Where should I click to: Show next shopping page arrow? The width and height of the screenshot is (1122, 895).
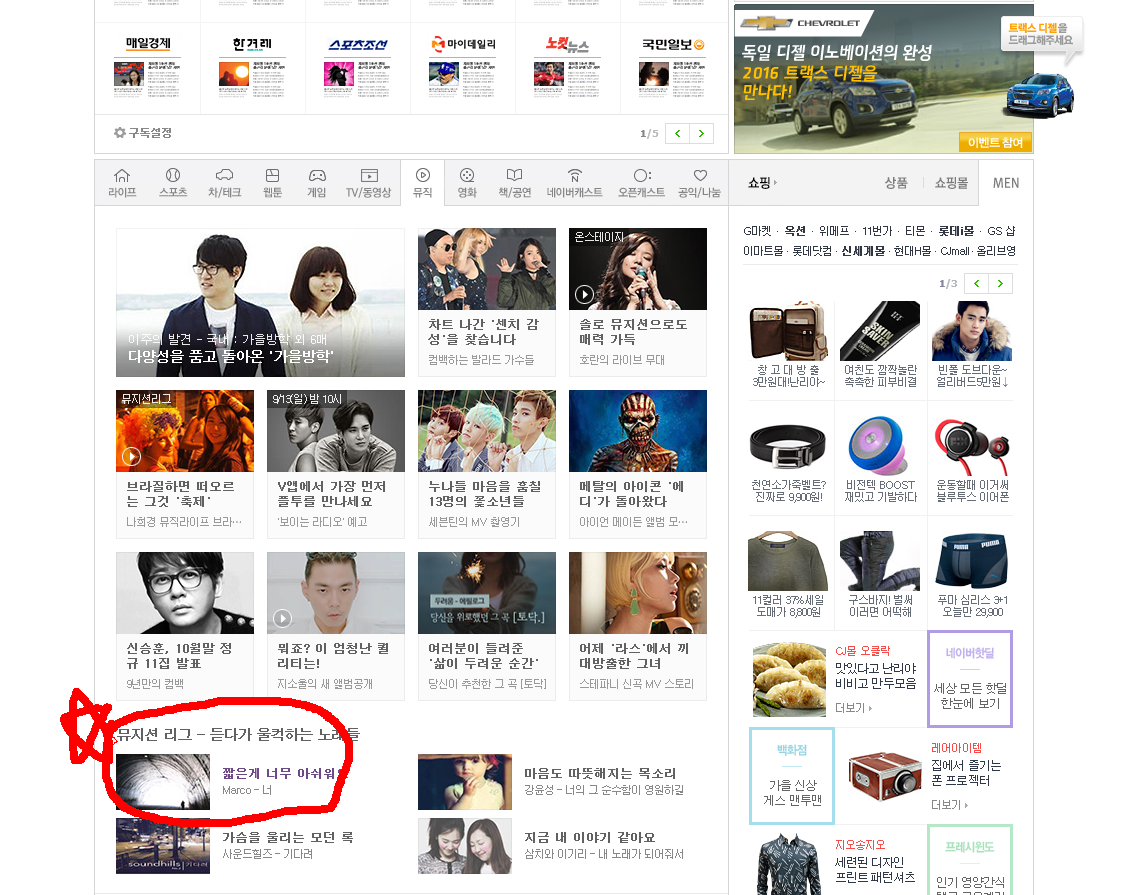[1001, 283]
